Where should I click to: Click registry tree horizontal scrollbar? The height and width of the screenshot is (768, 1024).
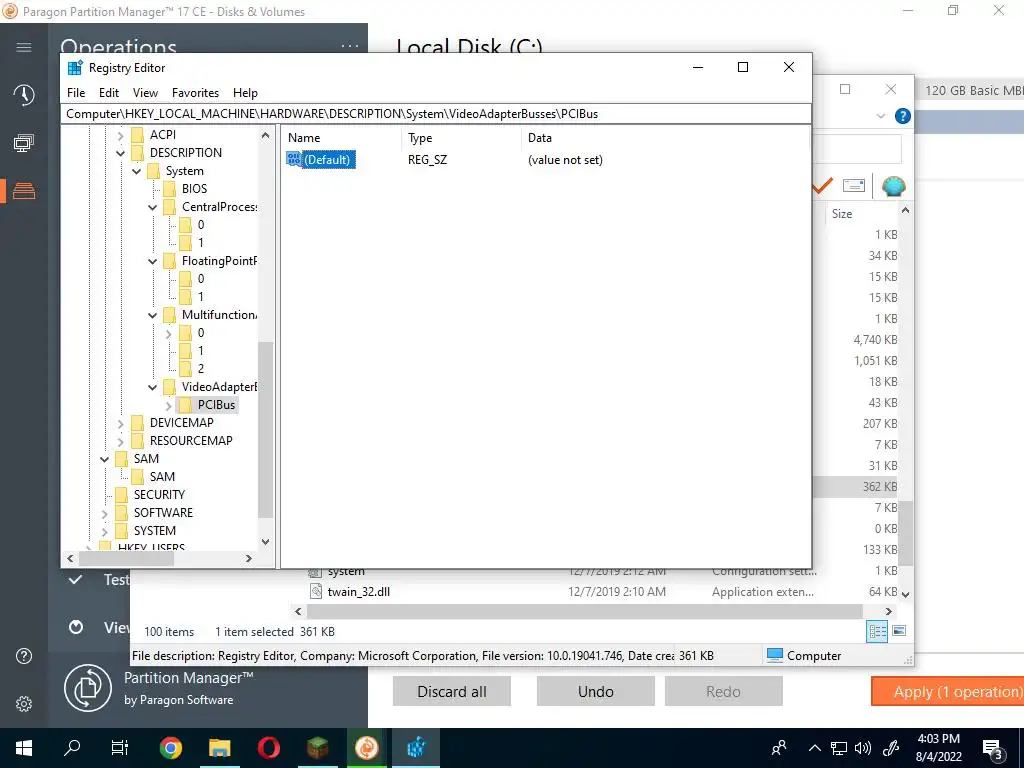(129, 558)
